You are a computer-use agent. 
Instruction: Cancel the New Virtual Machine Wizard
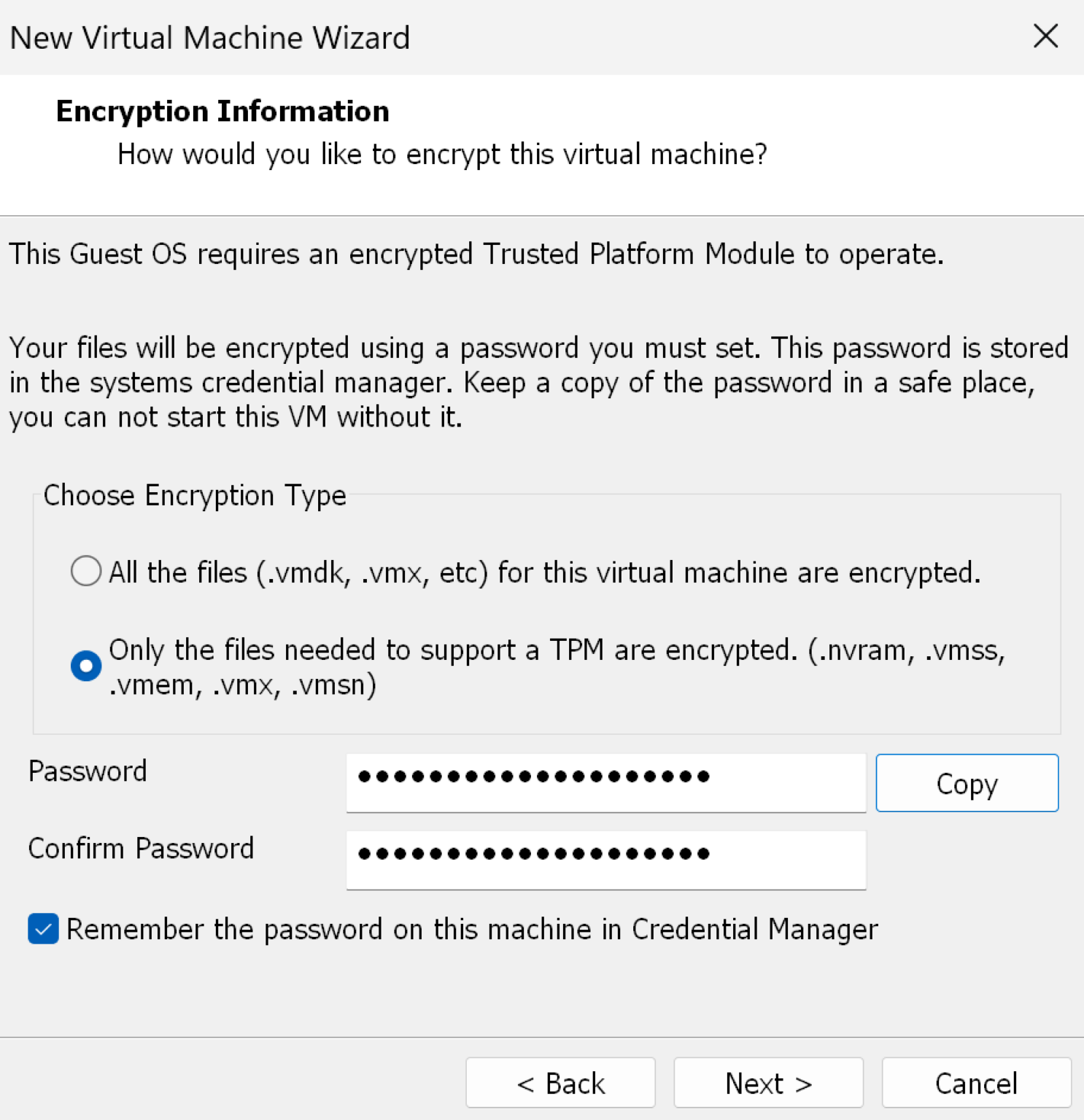pyautogui.click(x=976, y=1082)
